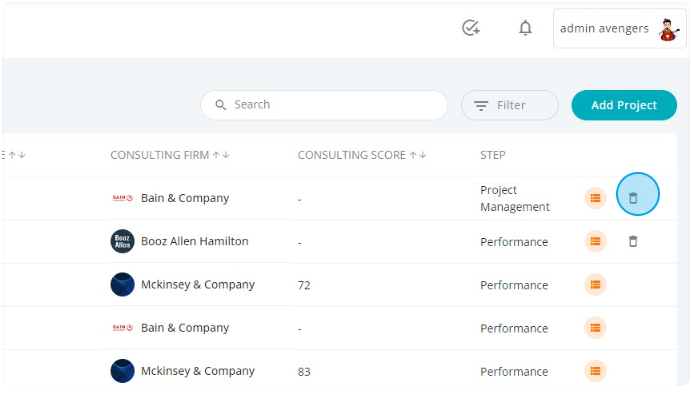The height and width of the screenshot is (401, 691).
Task: Click the consulting score 83
Action: pos(304,371)
